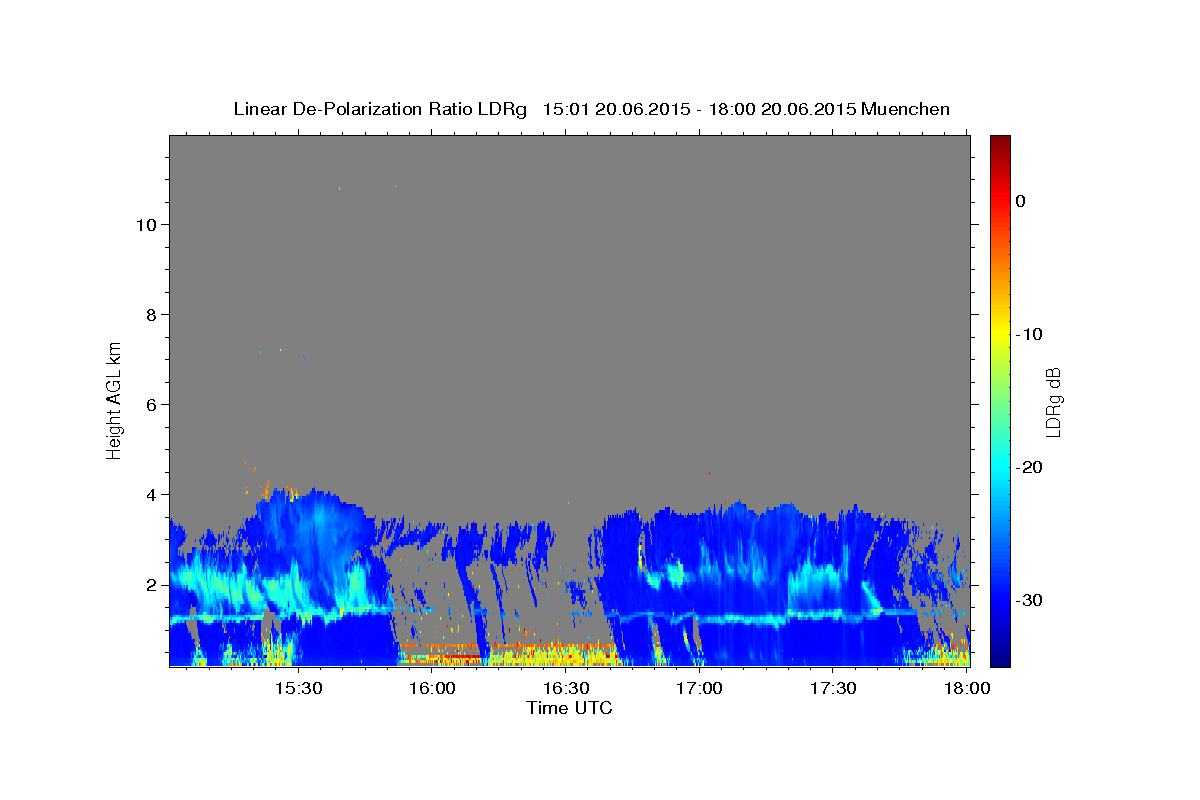Click the 'Time UTC' axis label
The height and width of the screenshot is (800, 1200).
coord(569,708)
